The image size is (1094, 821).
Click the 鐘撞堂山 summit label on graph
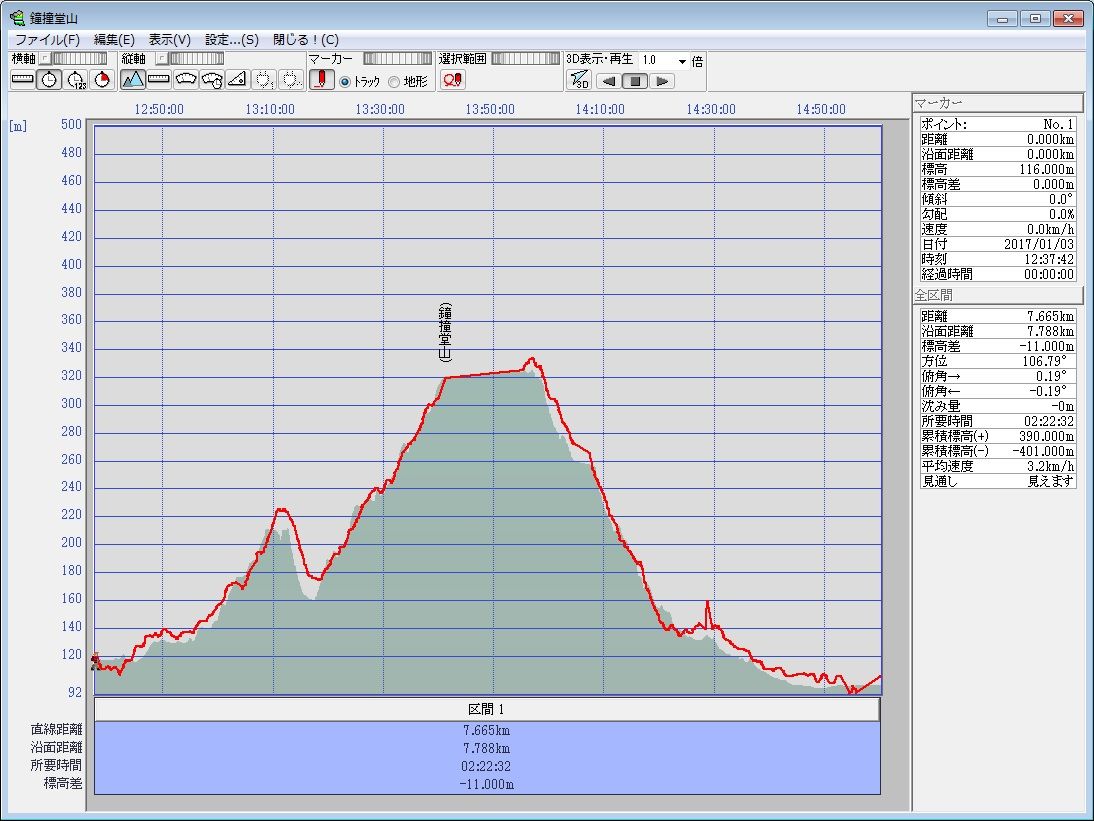(x=445, y=332)
